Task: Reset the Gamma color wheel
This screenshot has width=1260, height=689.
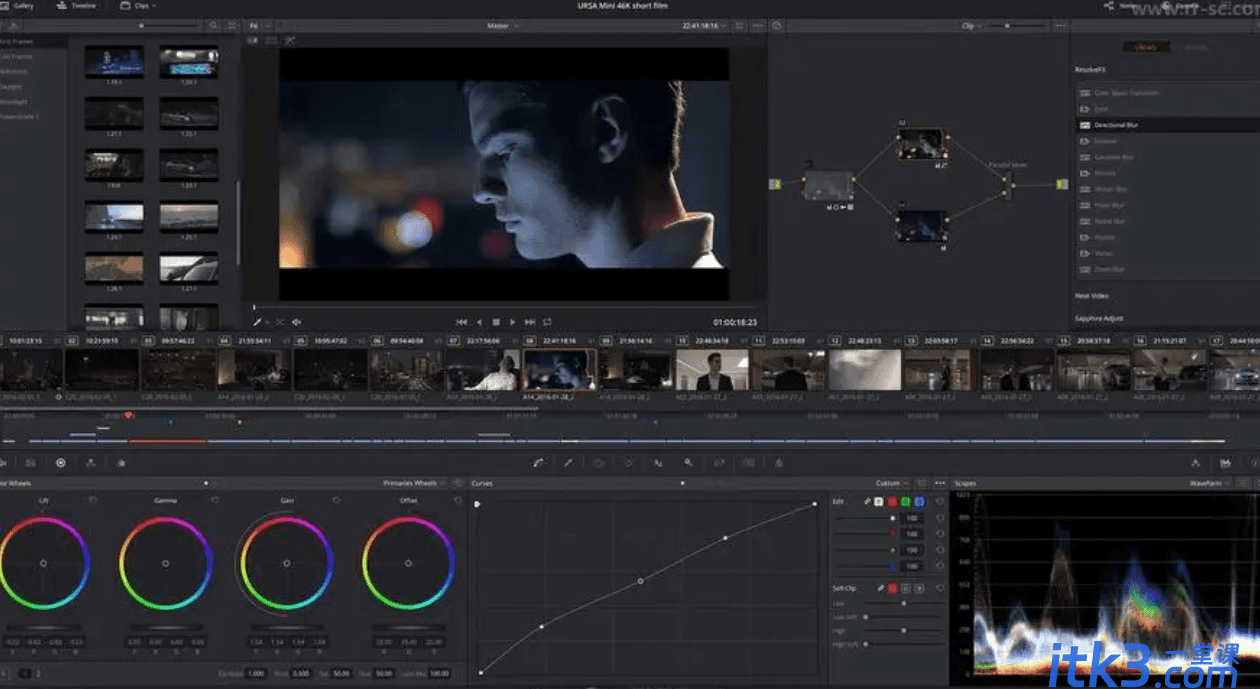Action: [x=214, y=500]
